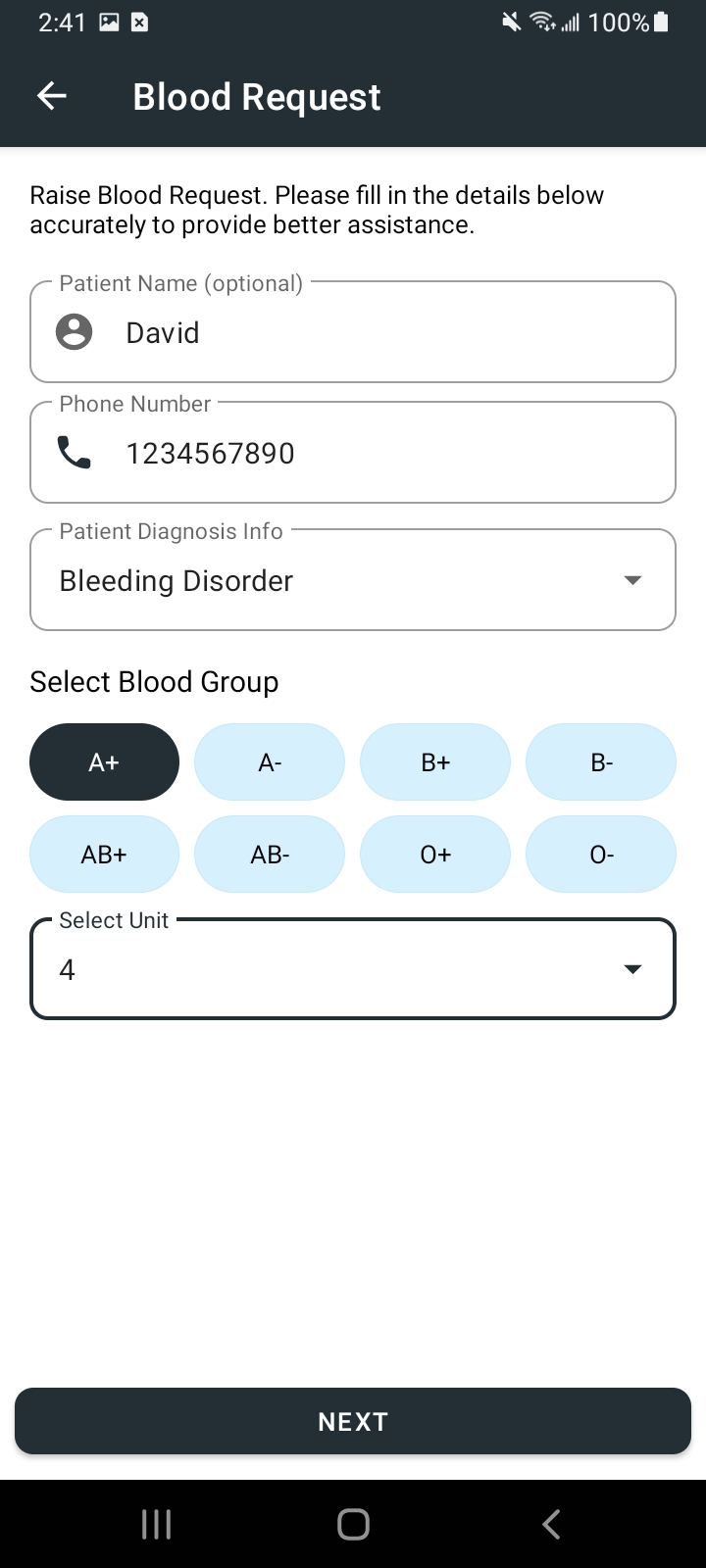Open Select Unit dropdown arrow
This screenshot has height=1568, width=706.
(x=633, y=969)
